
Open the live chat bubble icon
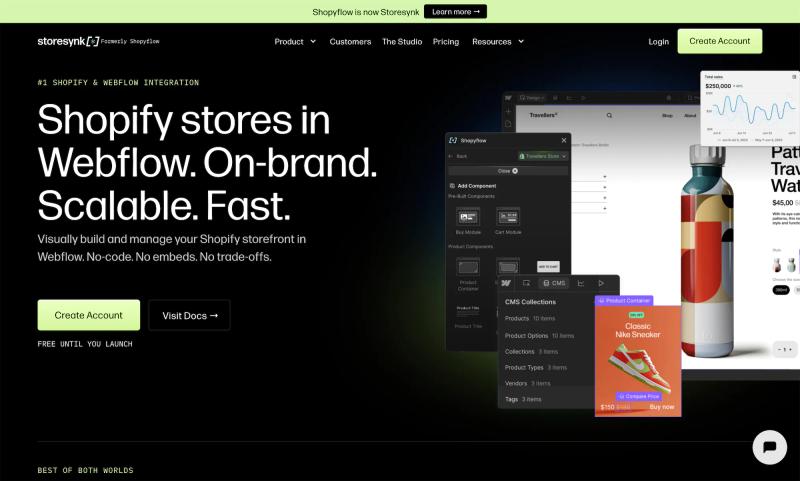[x=769, y=447]
